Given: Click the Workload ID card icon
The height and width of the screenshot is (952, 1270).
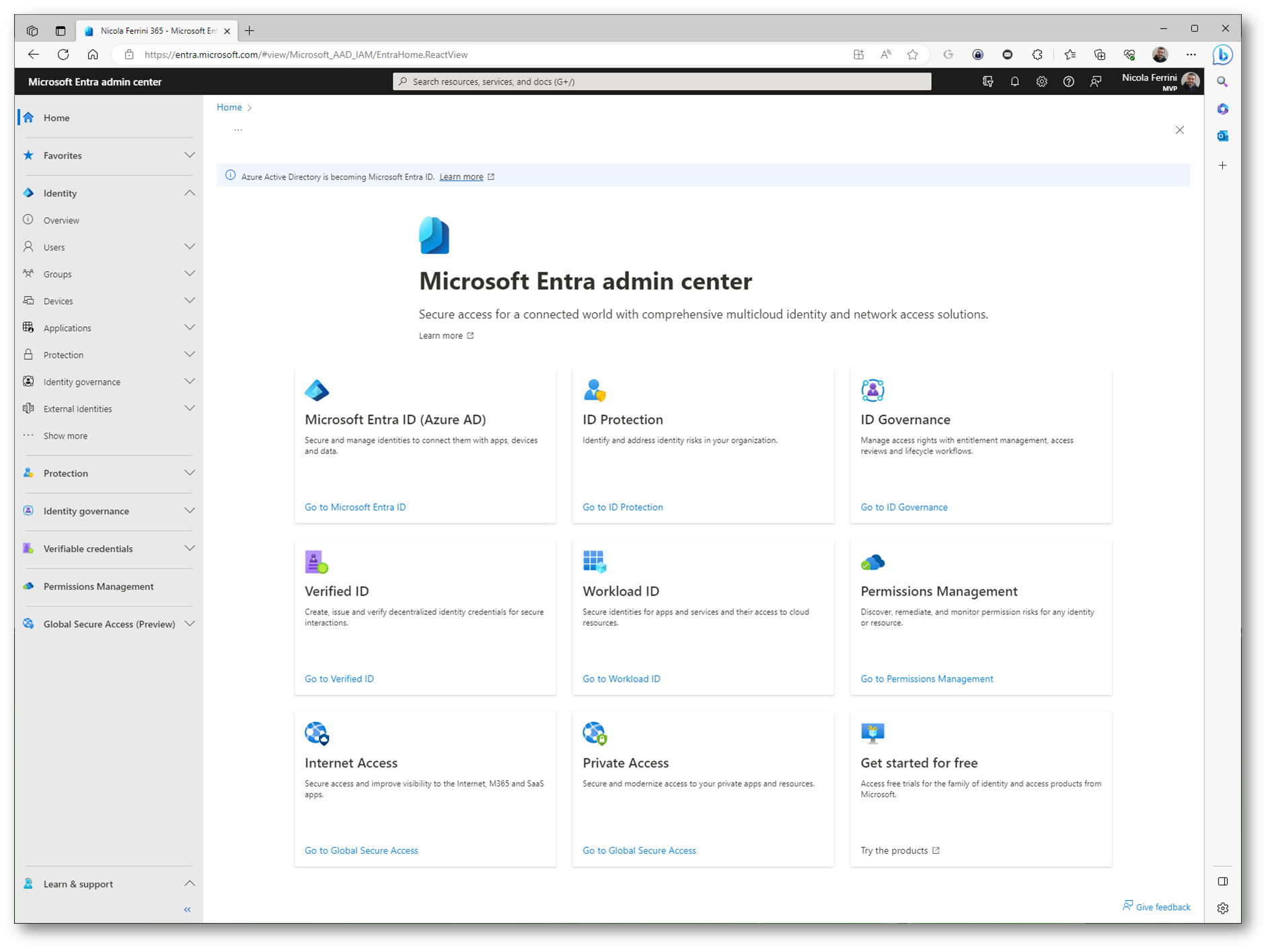Looking at the screenshot, I should [x=595, y=562].
